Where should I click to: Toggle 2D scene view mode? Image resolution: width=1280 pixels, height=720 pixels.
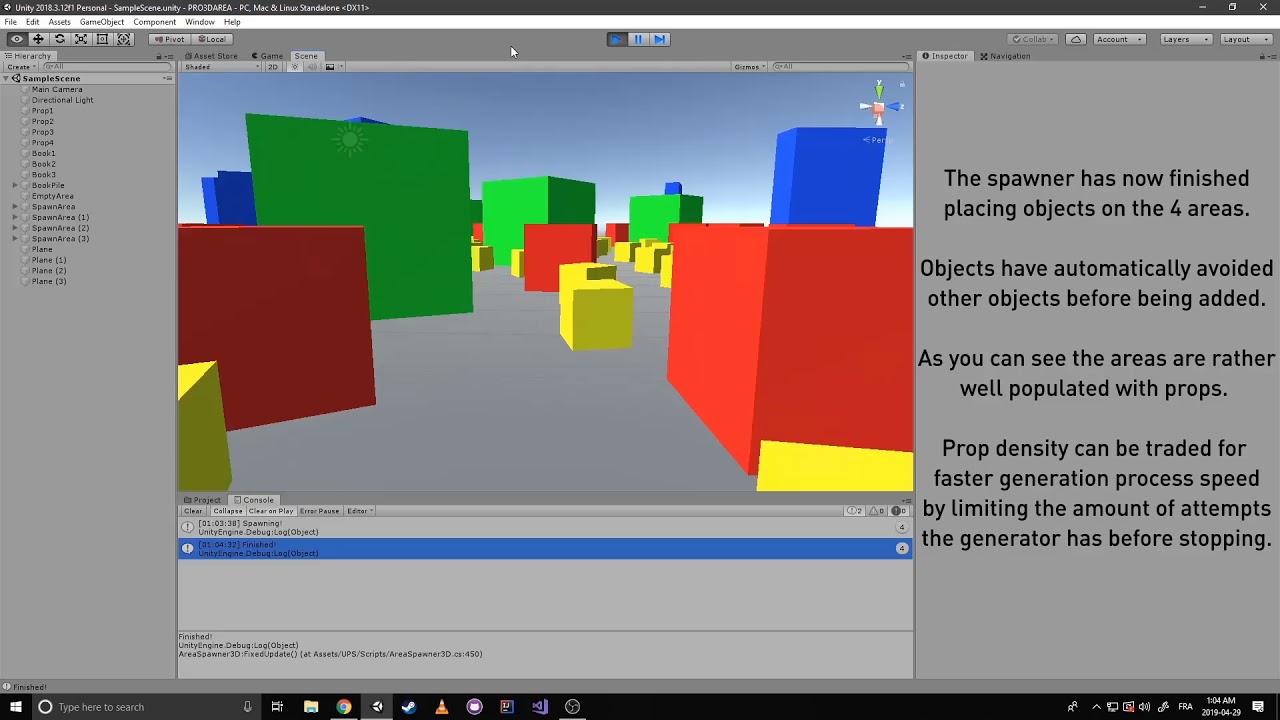pos(272,67)
